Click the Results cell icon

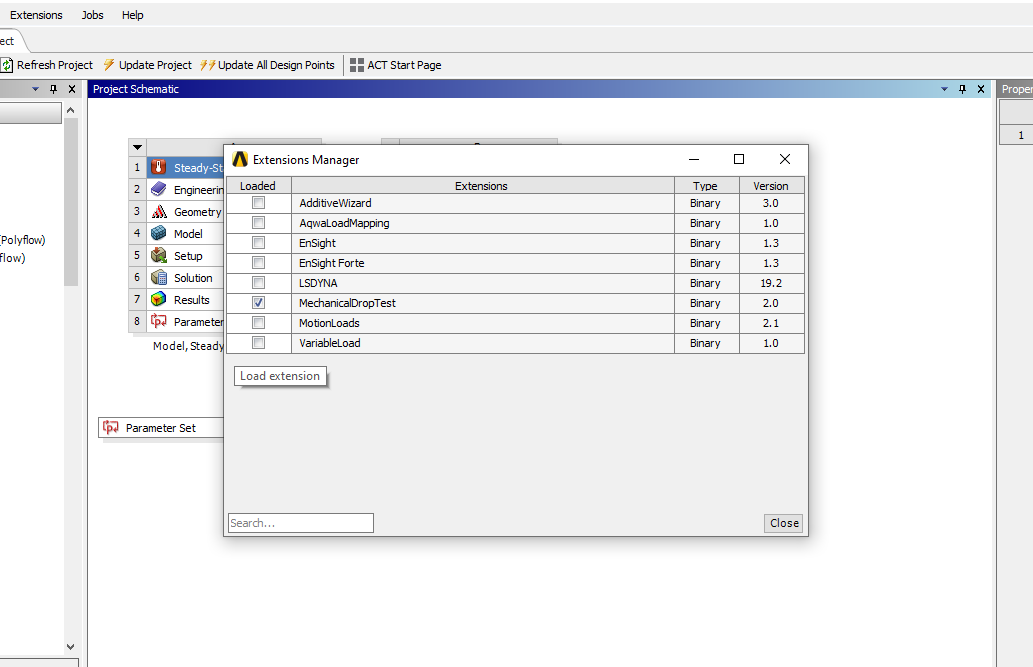(x=159, y=299)
